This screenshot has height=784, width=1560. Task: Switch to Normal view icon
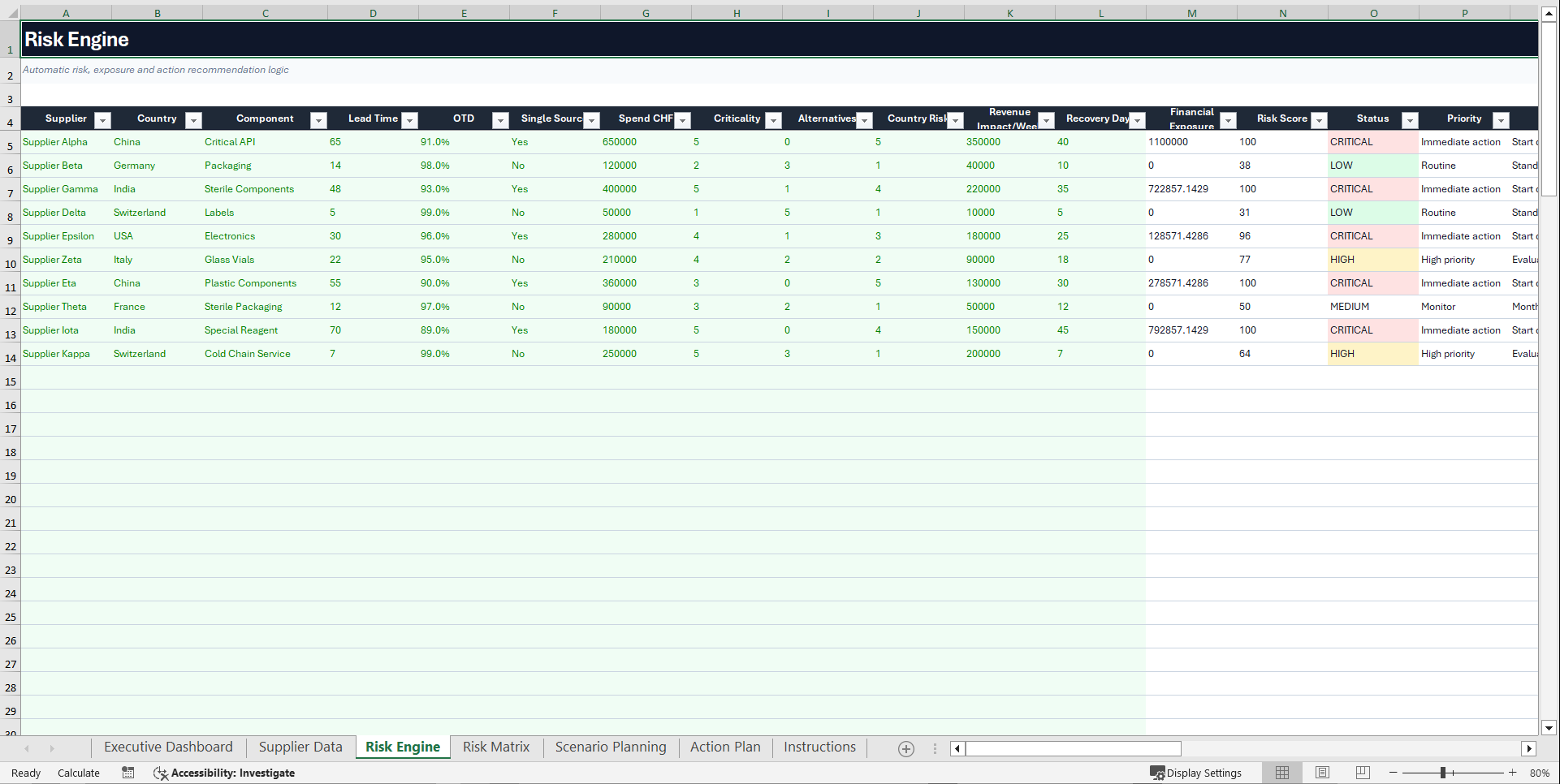click(1282, 773)
